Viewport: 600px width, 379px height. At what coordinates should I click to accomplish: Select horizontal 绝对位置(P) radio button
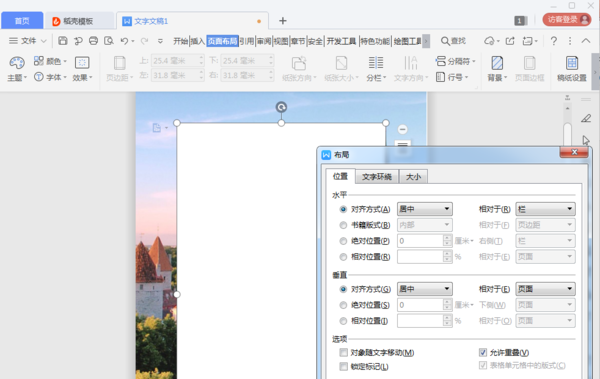pos(343,241)
